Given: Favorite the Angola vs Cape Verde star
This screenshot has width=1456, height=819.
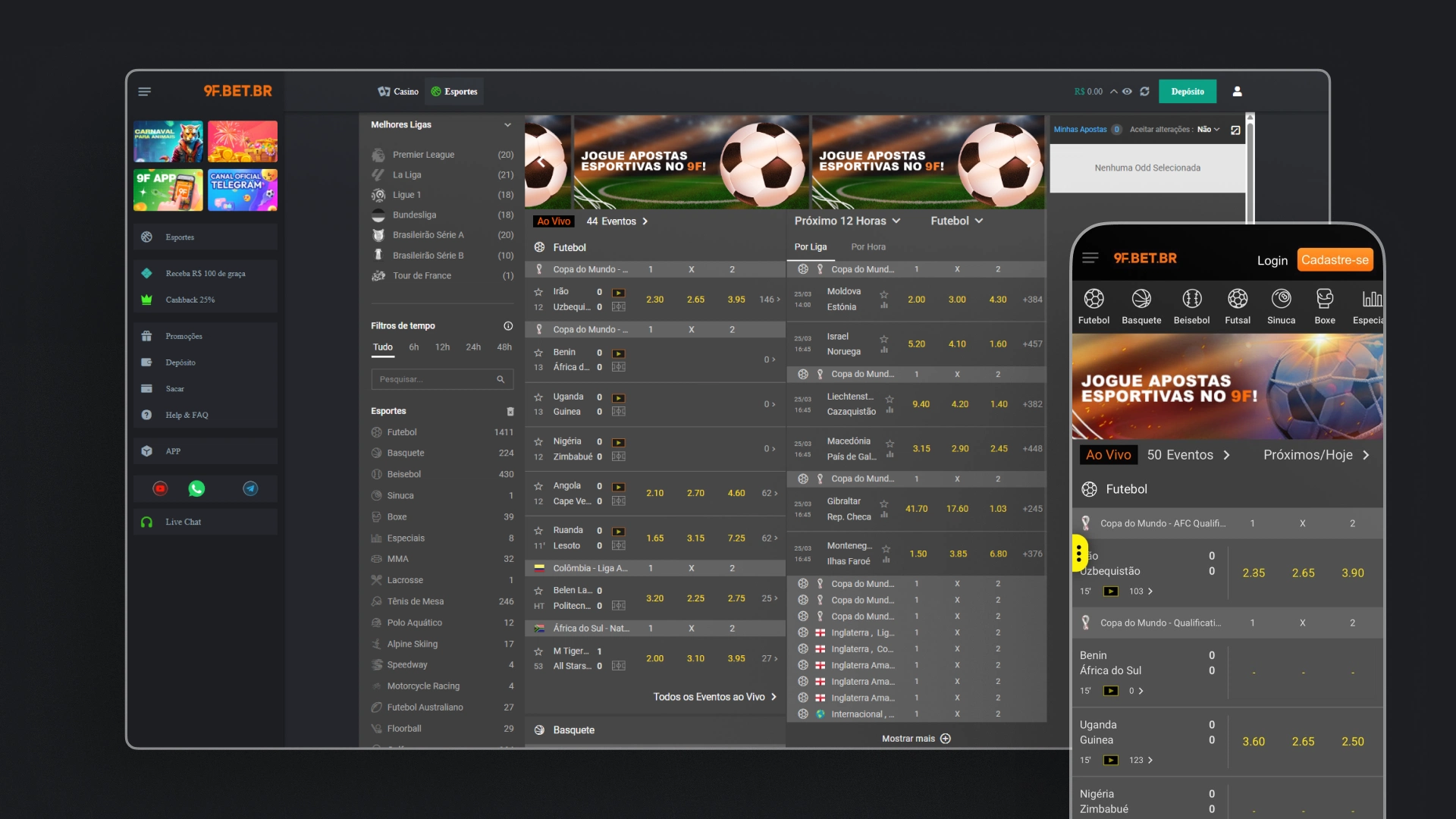Looking at the screenshot, I should pyautogui.click(x=538, y=486).
